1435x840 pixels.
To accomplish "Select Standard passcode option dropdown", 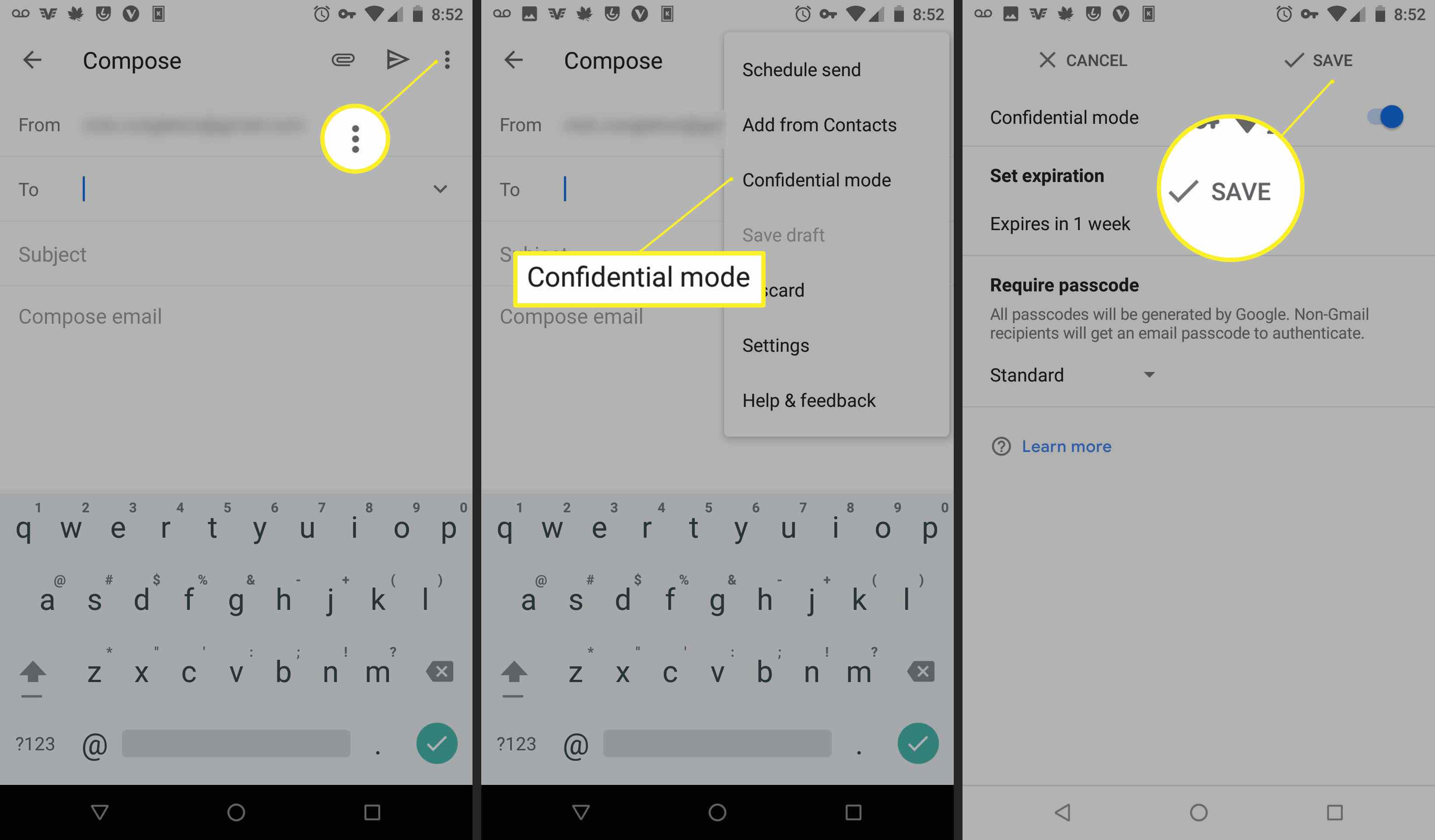I will pos(1080,375).
